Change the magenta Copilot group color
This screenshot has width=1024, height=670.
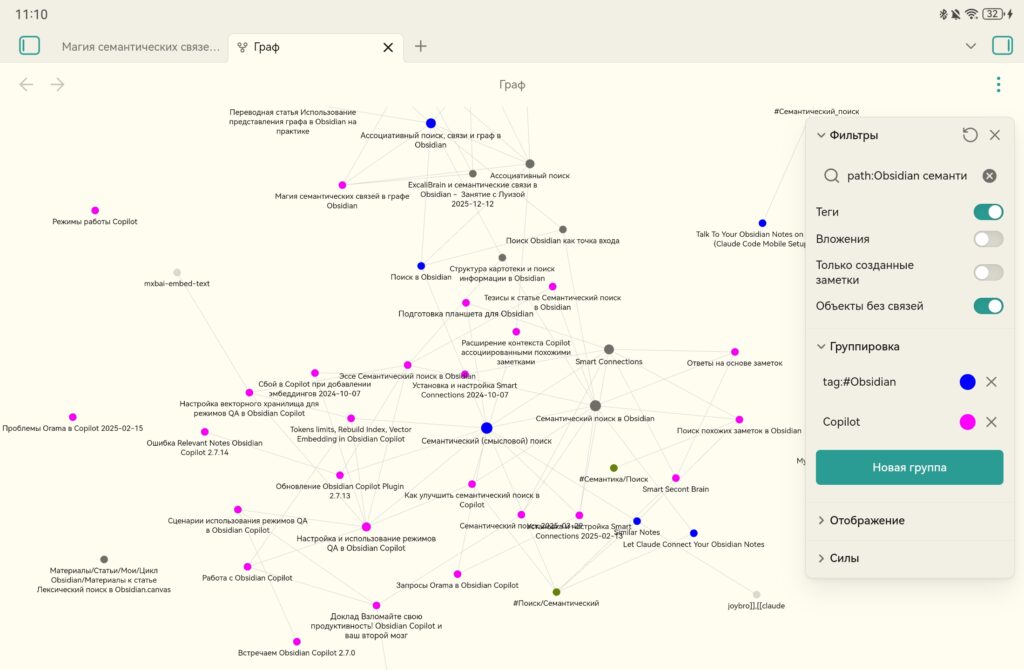pyautogui.click(x=967, y=422)
